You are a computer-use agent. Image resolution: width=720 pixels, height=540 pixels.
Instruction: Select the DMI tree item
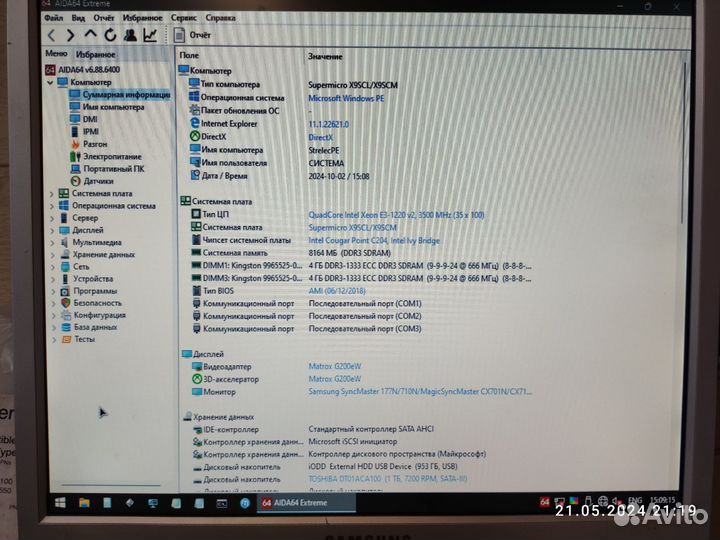[x=84, y=119]
